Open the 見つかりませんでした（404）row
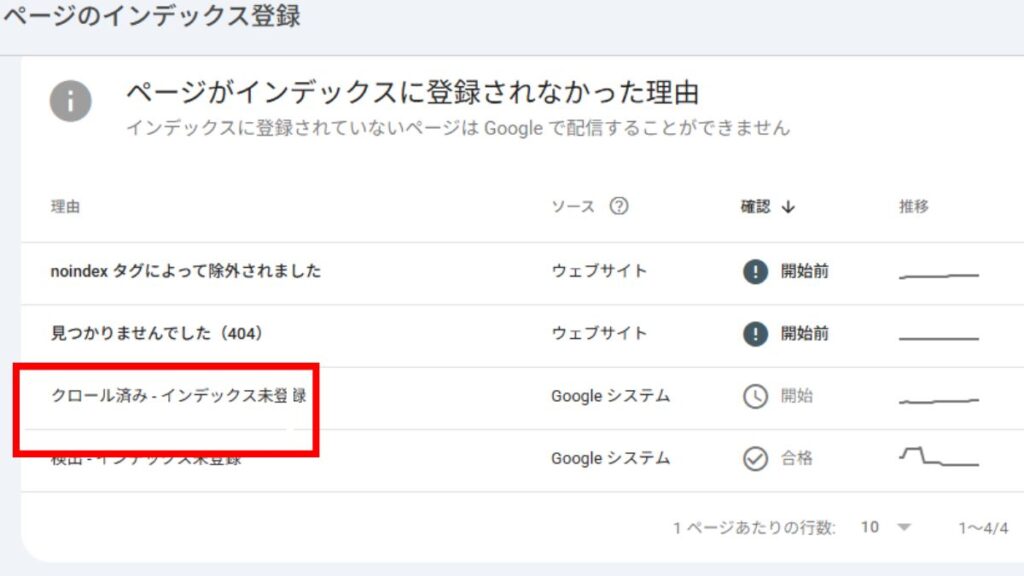 click(x=522, y=336)
